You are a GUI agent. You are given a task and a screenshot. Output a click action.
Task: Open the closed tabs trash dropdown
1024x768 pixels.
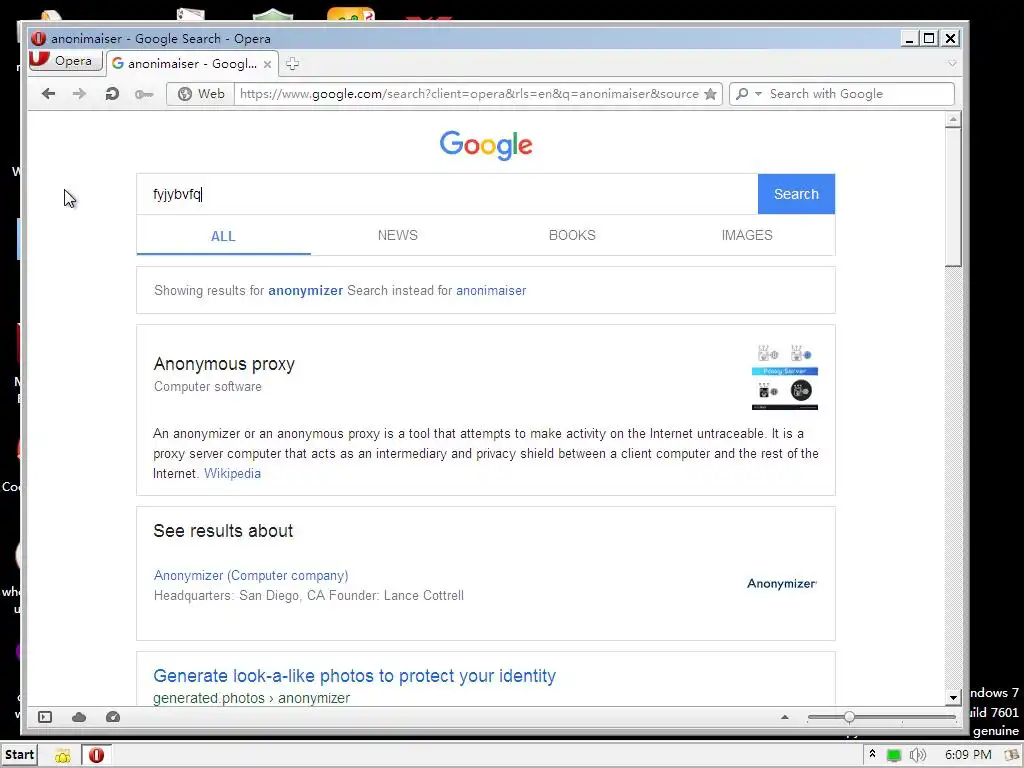[952, 63]
